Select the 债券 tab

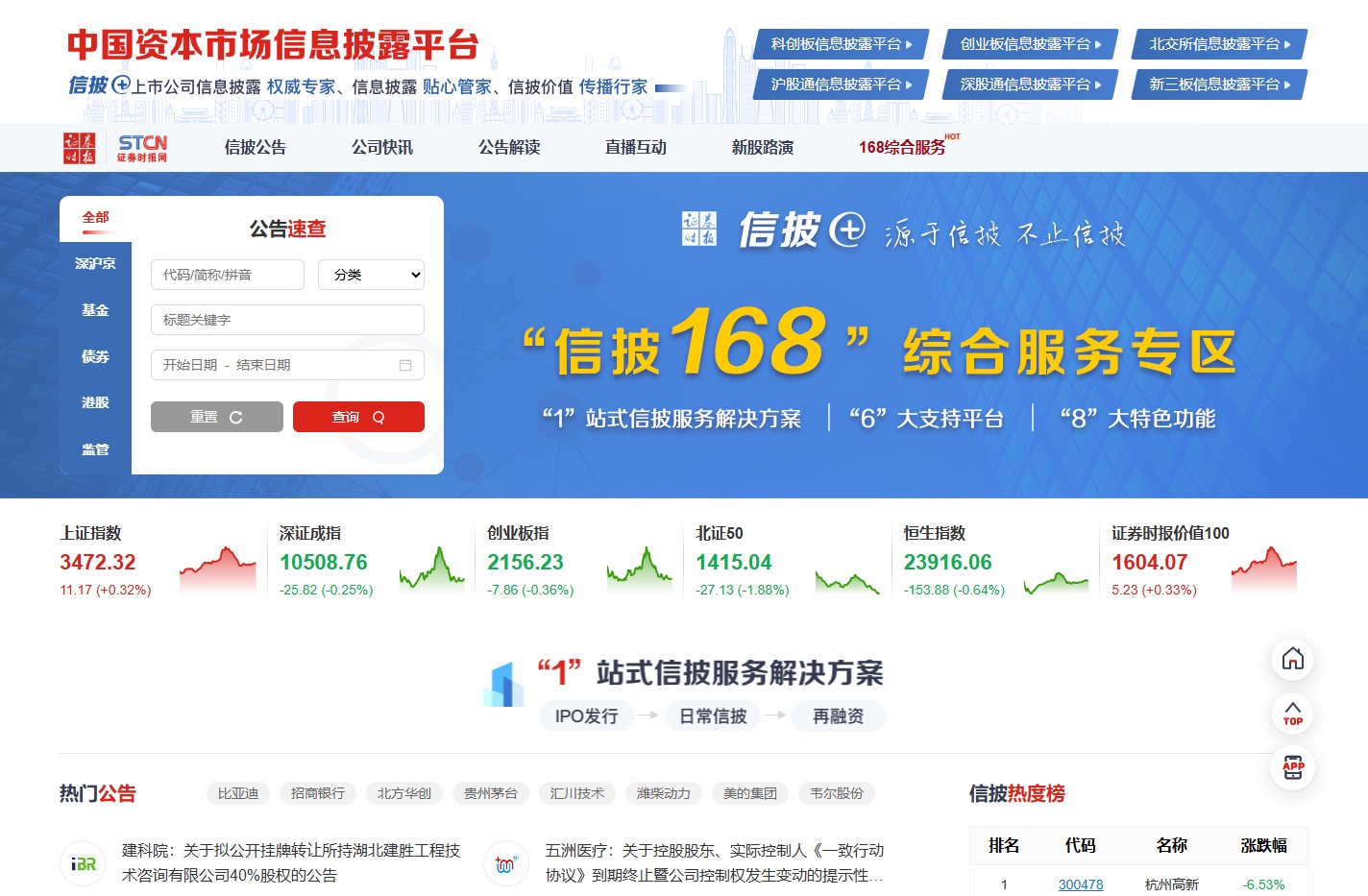tap(95, 356)
